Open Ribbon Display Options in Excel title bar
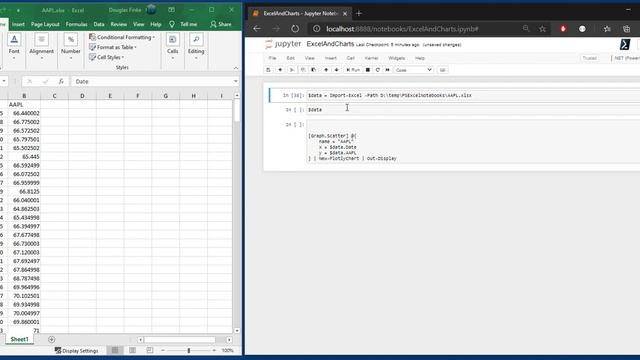This screenshot has width=640, height=360. tap(171, 10)
